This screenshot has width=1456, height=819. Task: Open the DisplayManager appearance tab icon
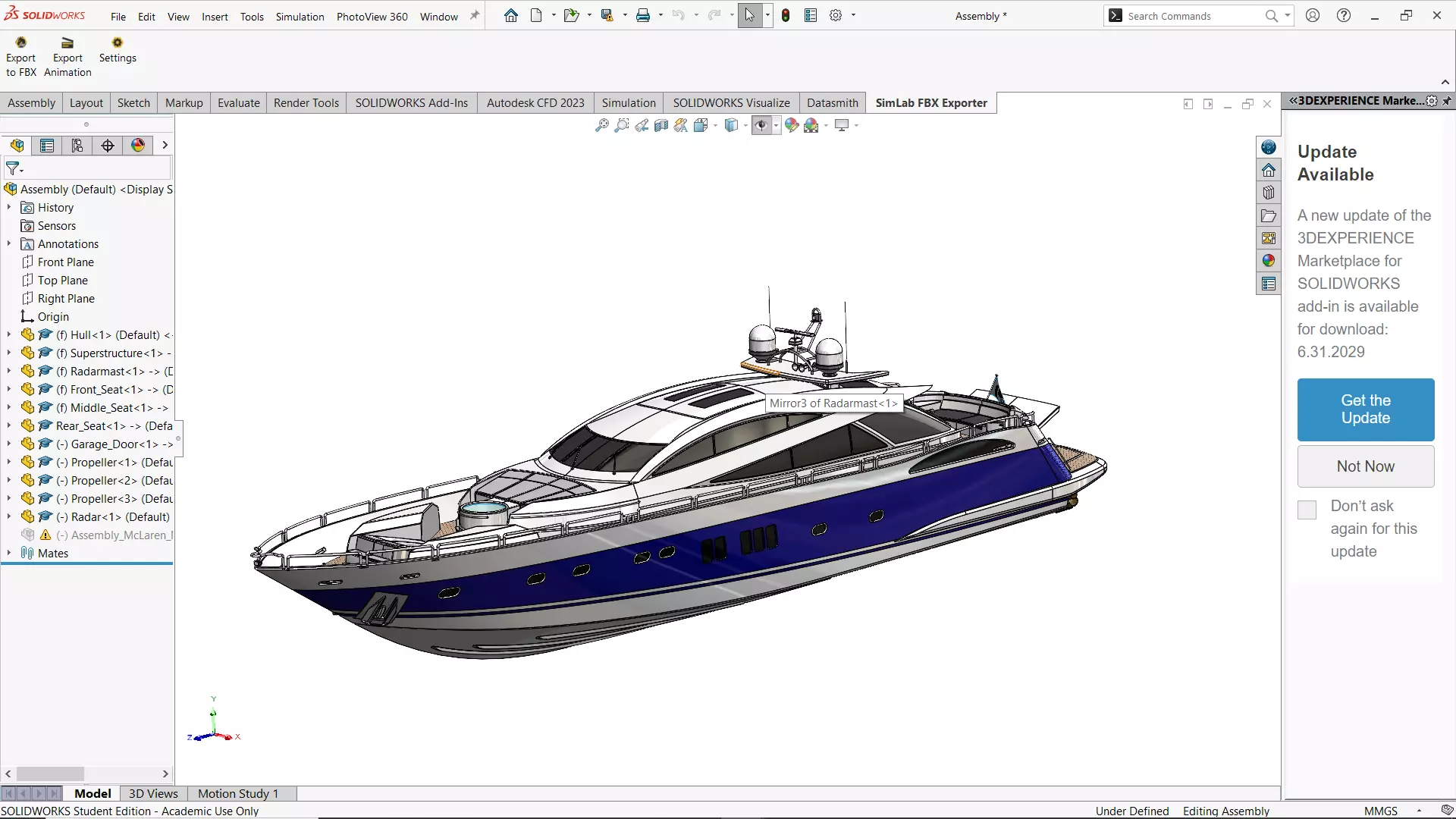click(138, 146)
